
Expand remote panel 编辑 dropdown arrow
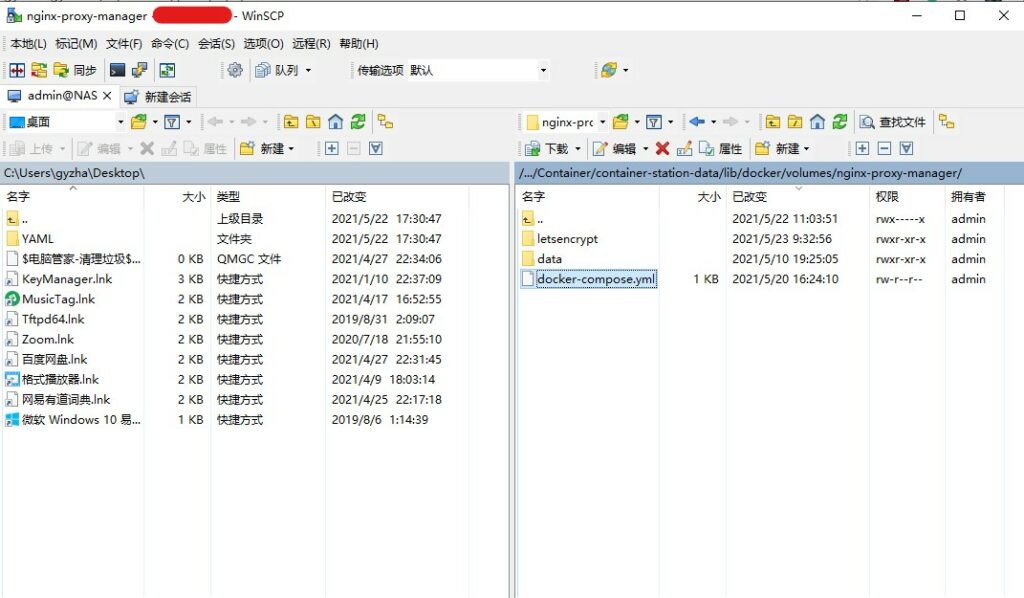(x=646, y=149)
